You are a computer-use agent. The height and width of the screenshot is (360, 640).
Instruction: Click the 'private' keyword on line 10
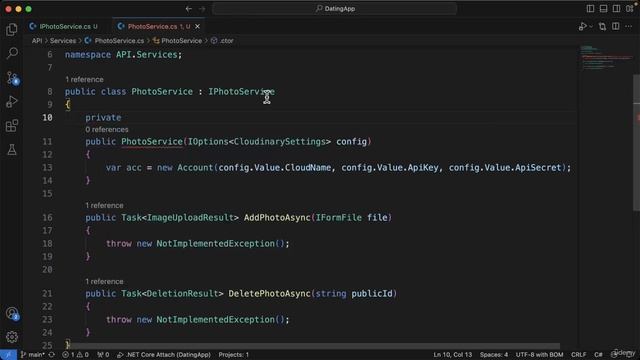103,118
